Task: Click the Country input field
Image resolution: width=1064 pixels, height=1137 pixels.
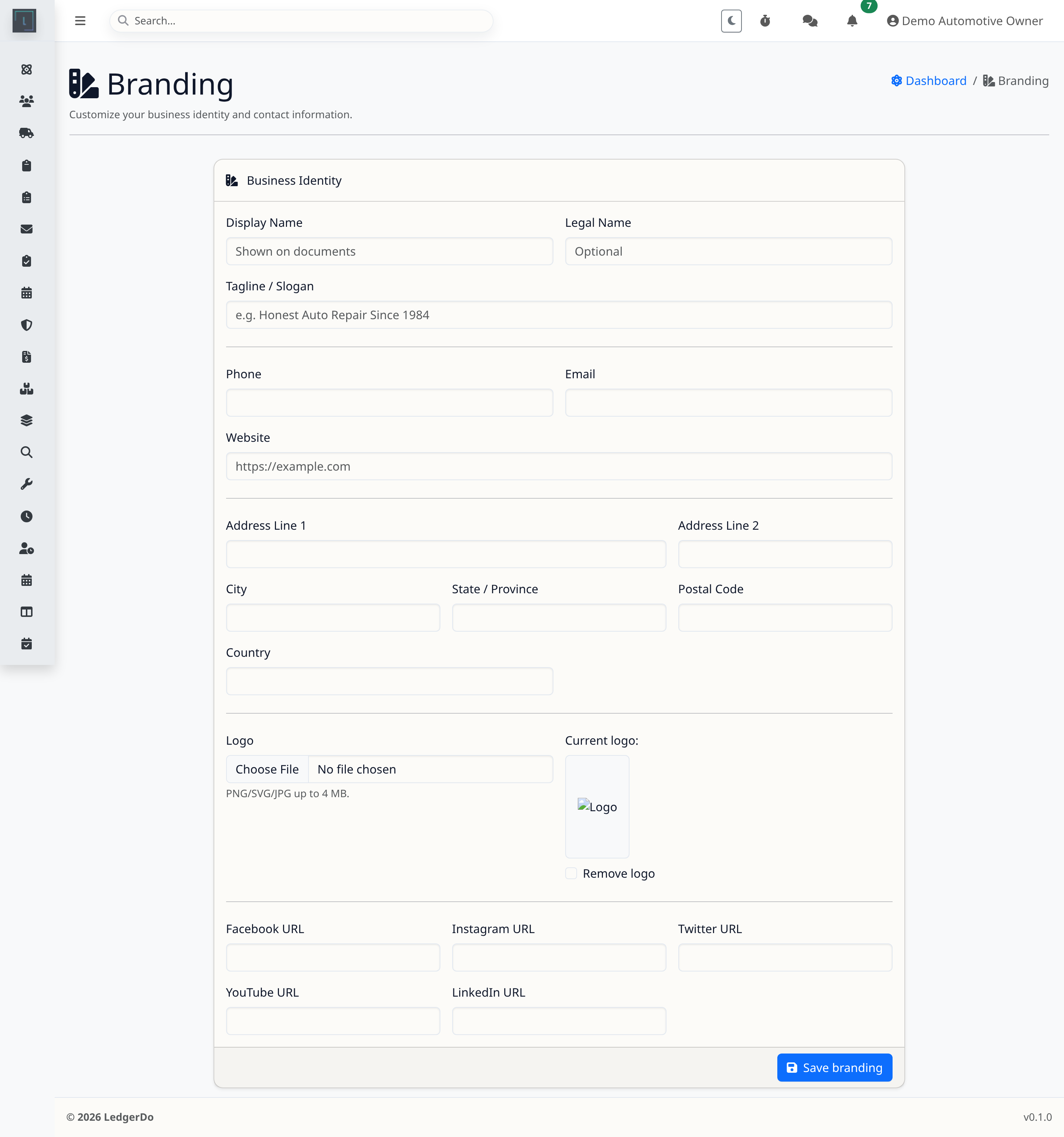Action: coord(389,682)
